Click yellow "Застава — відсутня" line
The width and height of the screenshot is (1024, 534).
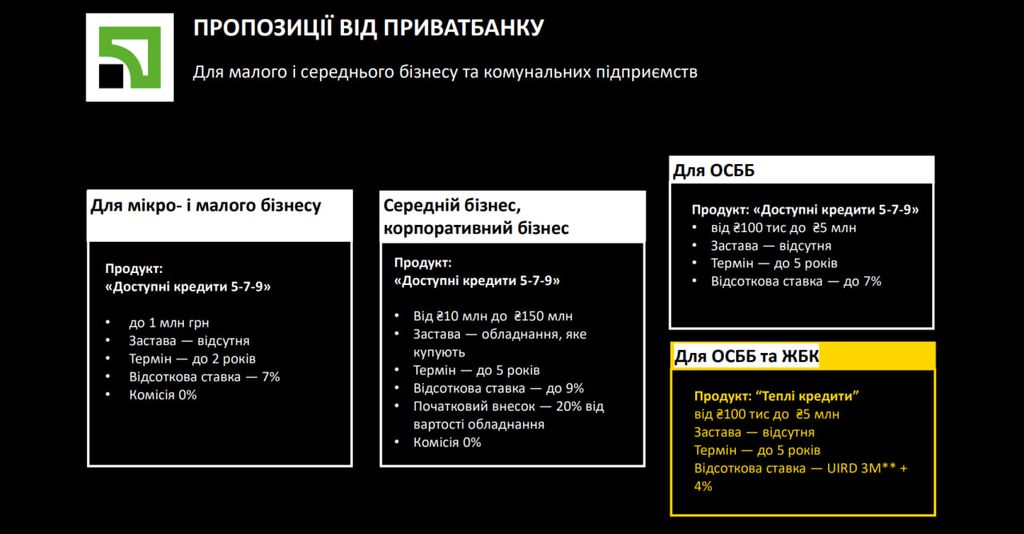754,432
